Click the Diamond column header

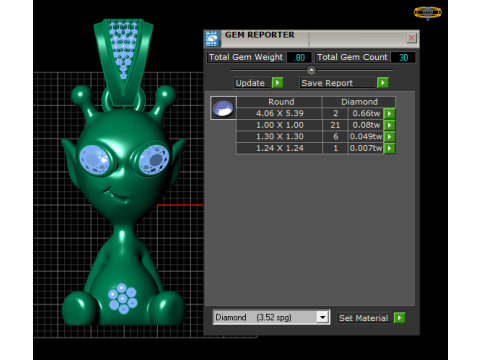[359, 102]
